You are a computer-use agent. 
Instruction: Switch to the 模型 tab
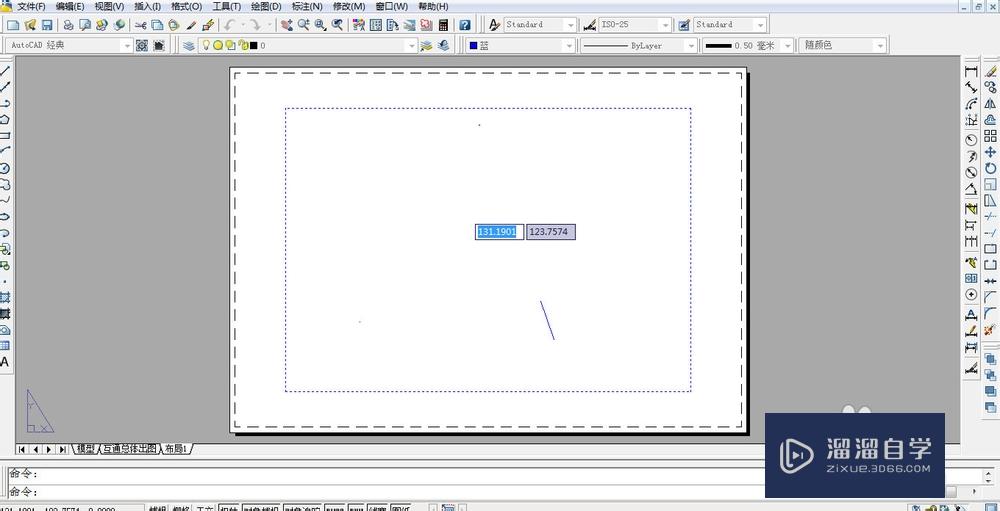(85, 449)
